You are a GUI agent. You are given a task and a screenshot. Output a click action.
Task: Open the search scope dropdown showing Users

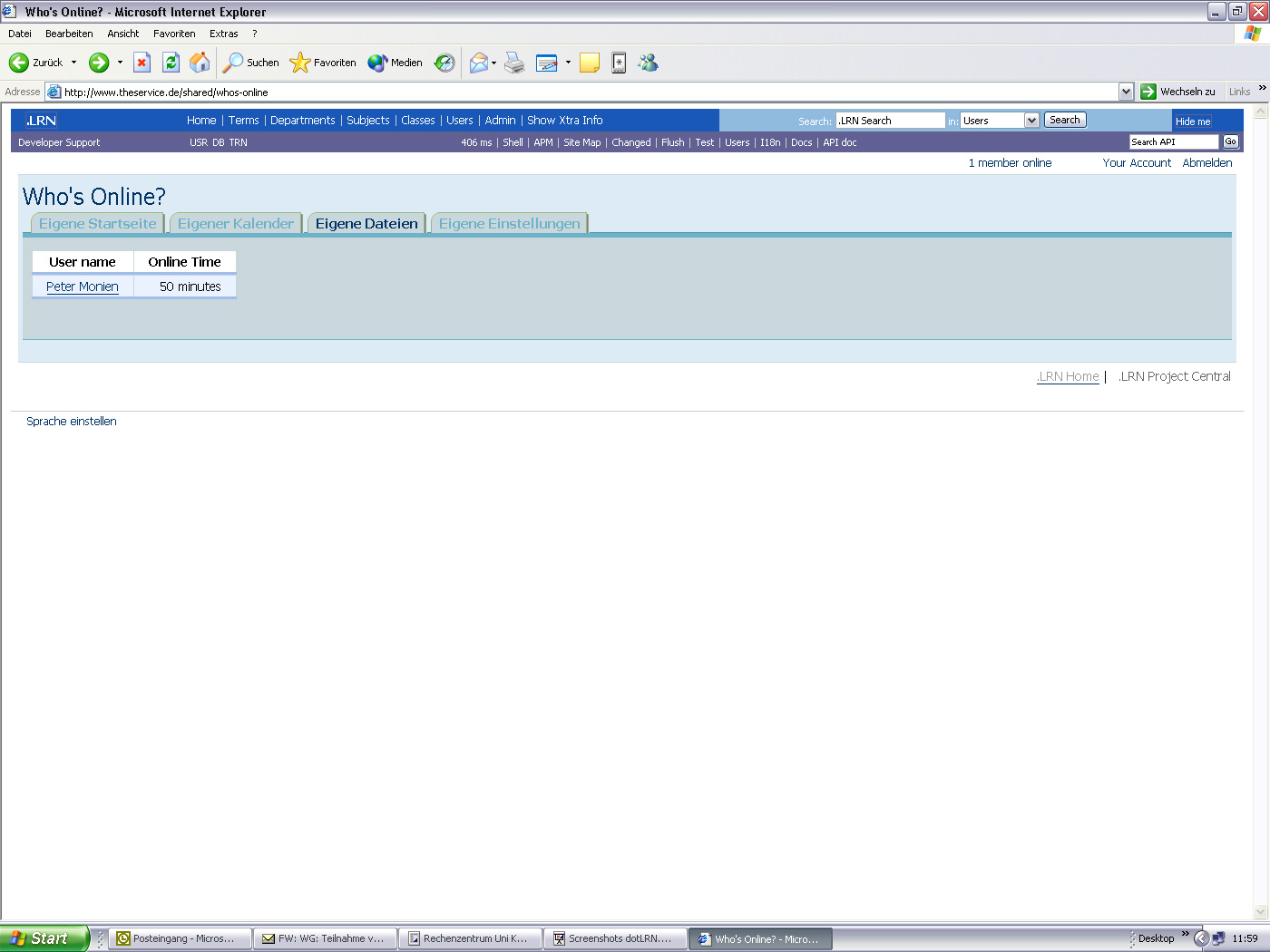tap(1032, 120)
